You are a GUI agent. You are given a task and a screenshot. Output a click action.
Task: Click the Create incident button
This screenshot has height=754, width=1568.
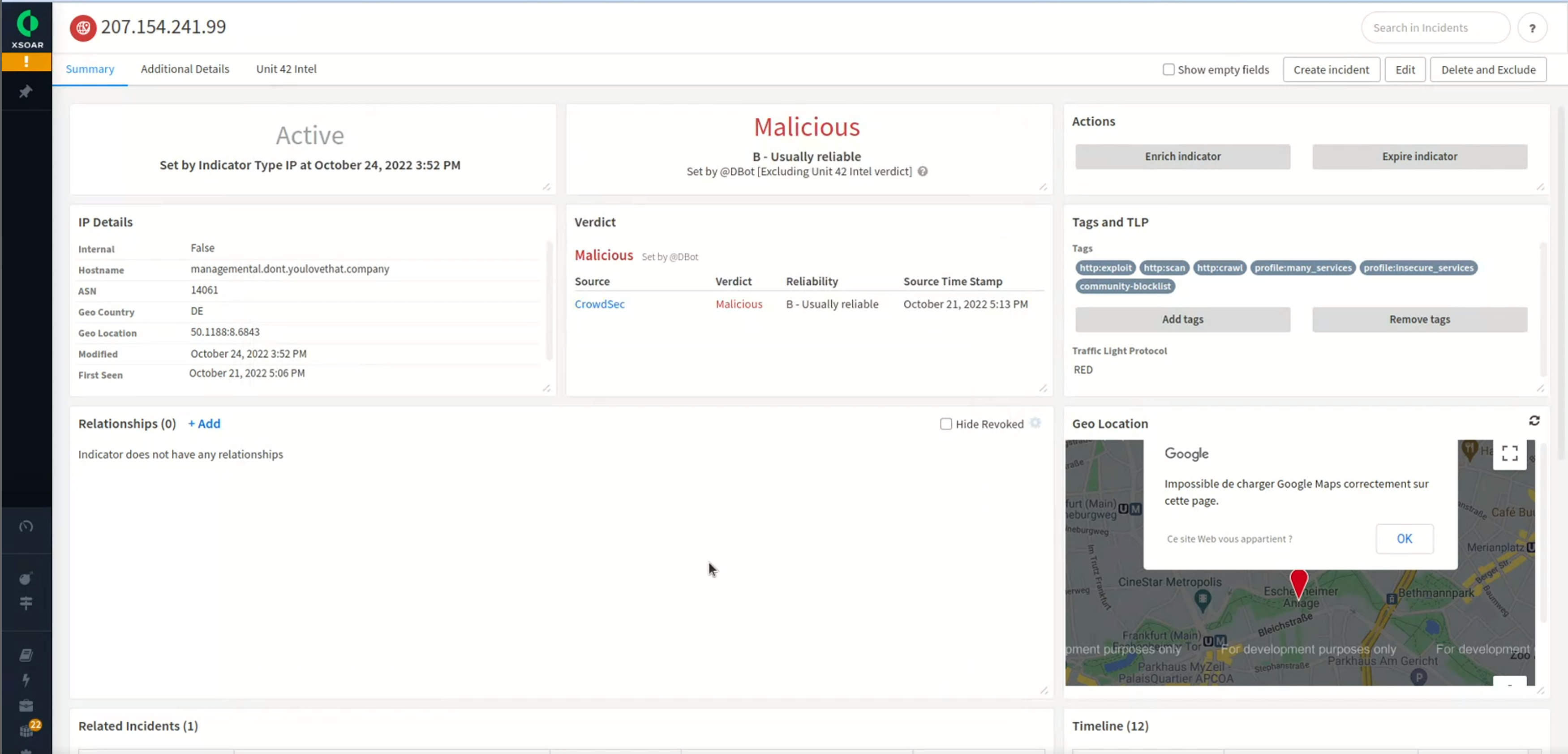pyautogui.click(x=1331, y=69)
